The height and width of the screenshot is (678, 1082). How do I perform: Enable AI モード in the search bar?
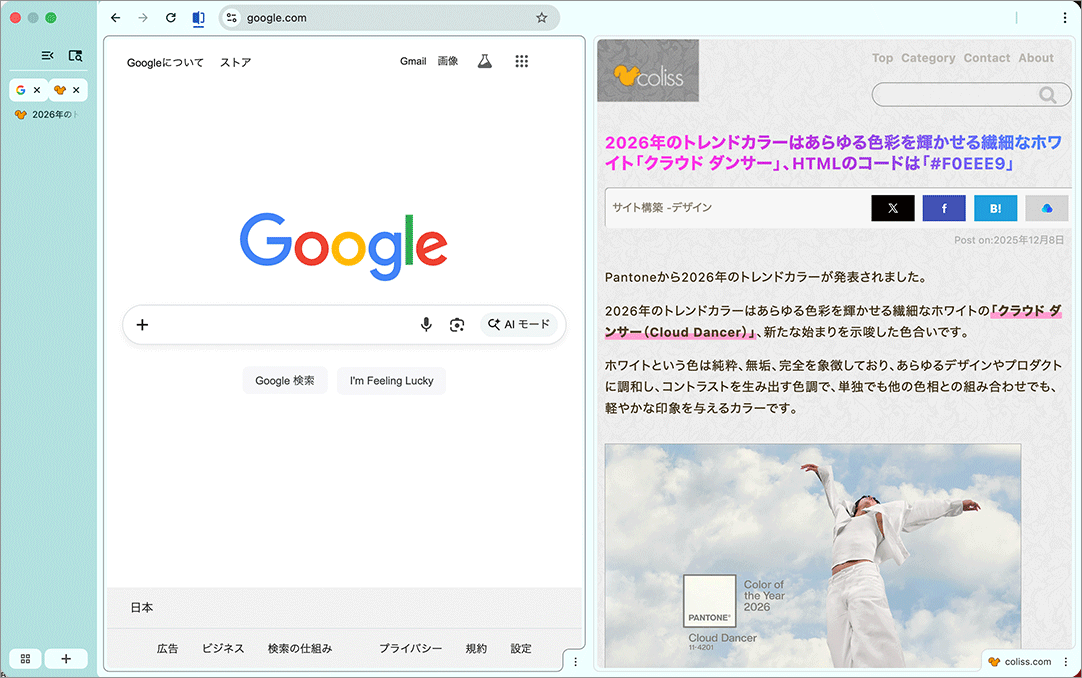520,324
